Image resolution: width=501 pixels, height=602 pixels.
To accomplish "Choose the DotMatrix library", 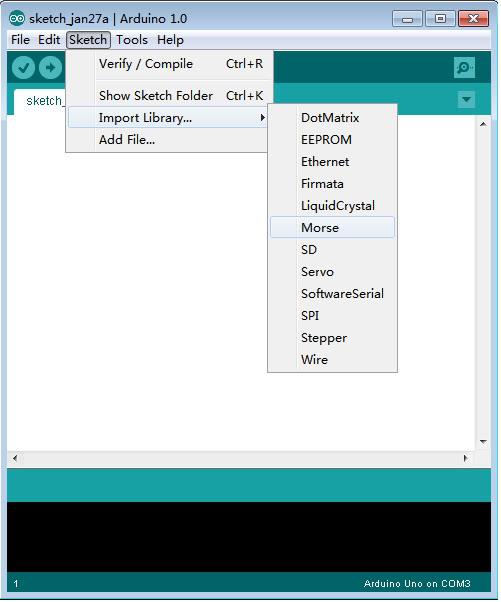I will tap(332, 117).
